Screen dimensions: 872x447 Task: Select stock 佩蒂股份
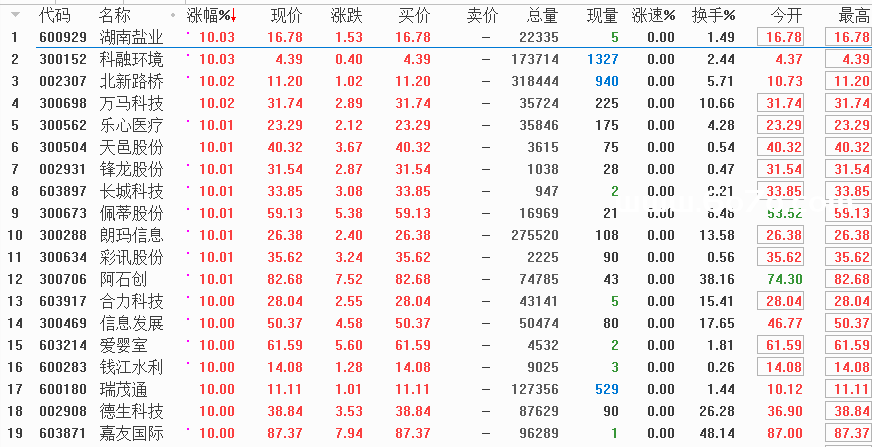pyautogui.click(x=131, y=213)
